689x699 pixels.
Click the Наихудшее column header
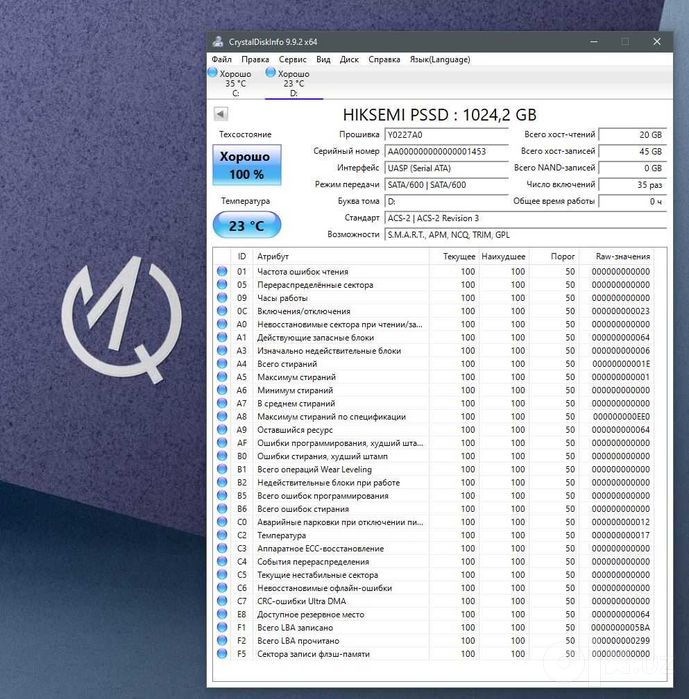(x=503, y=256)
